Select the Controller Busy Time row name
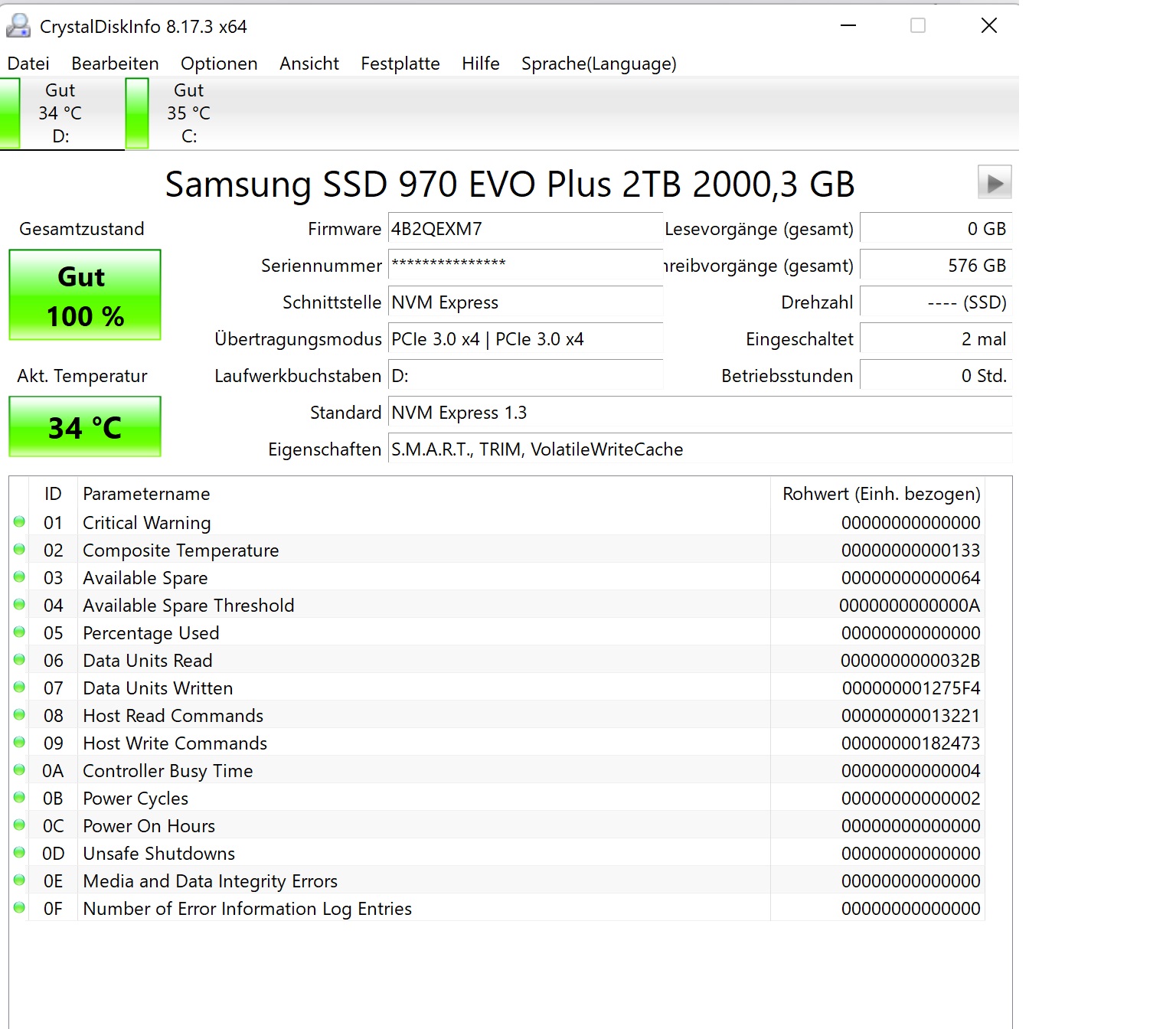Screen dimensions: 1176x1029 coord(168,771)
